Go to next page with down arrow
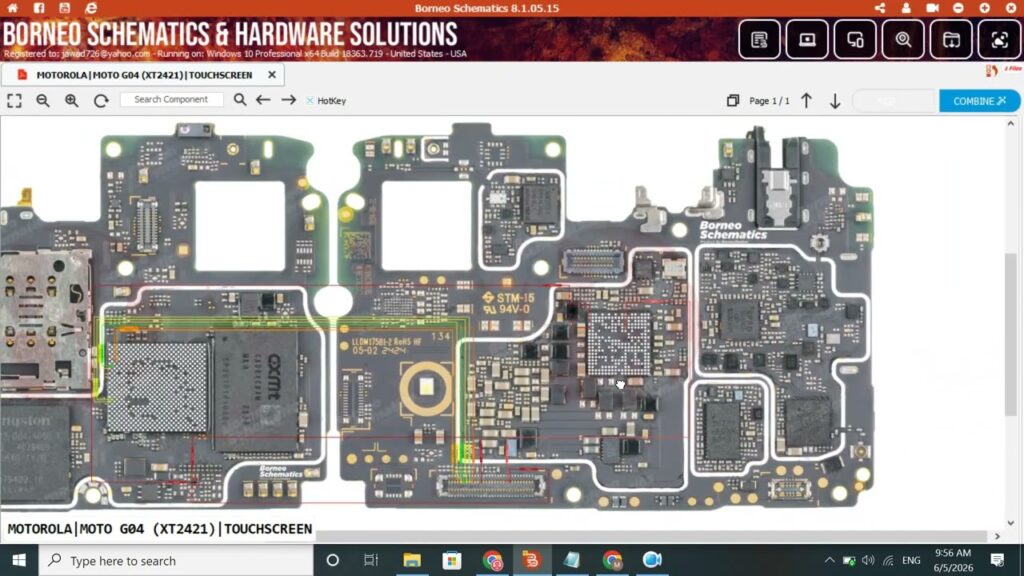 tap(835, 101)
